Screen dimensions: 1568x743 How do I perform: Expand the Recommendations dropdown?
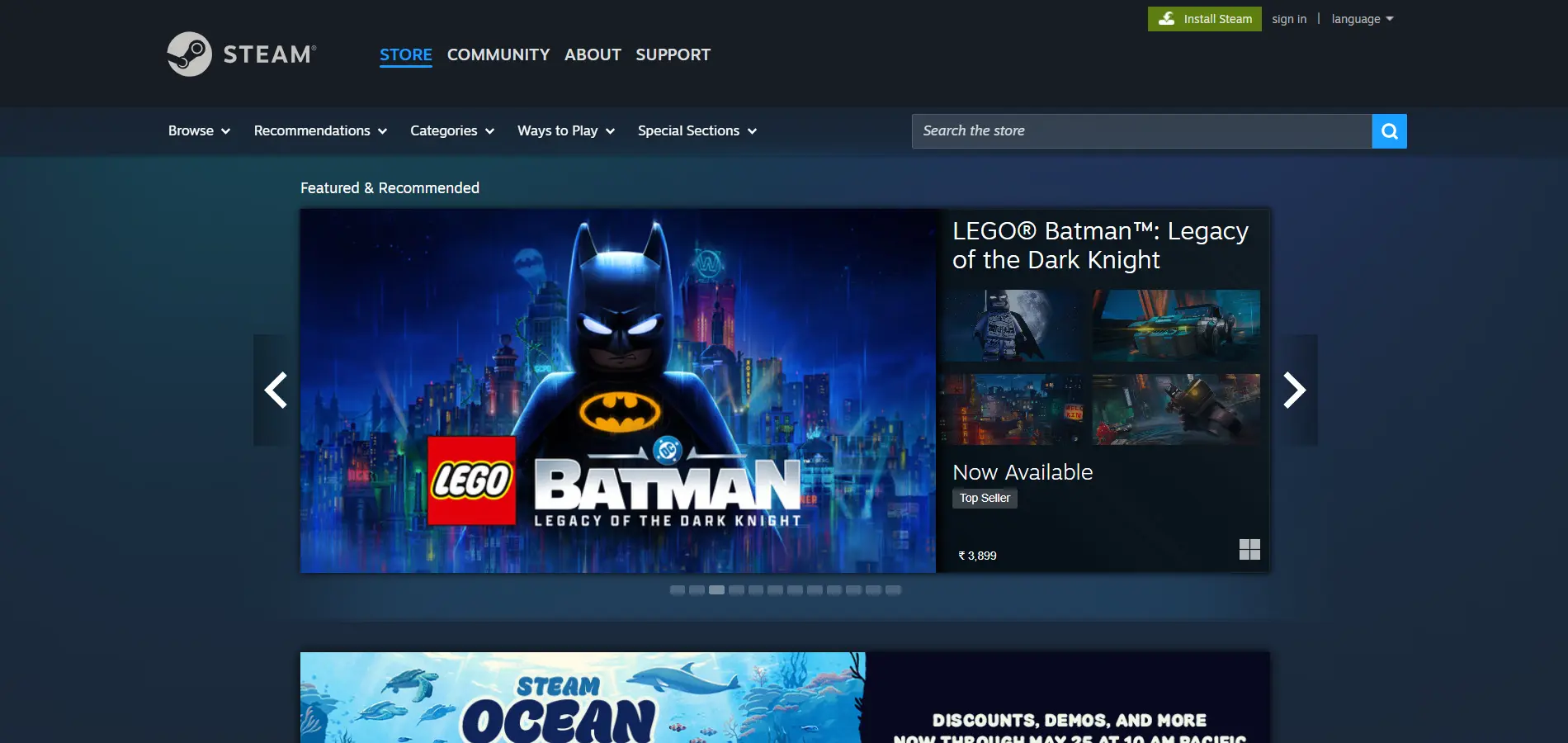(320, 130)
